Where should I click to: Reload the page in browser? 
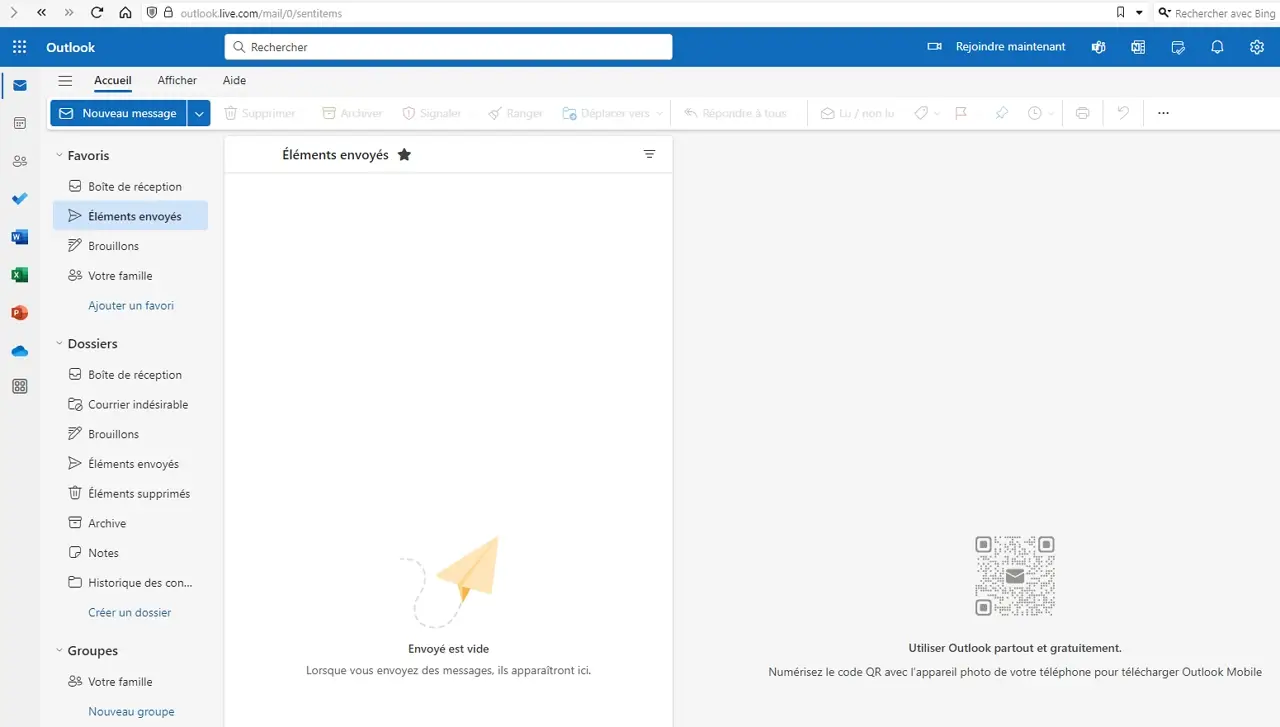coord(97,13)
